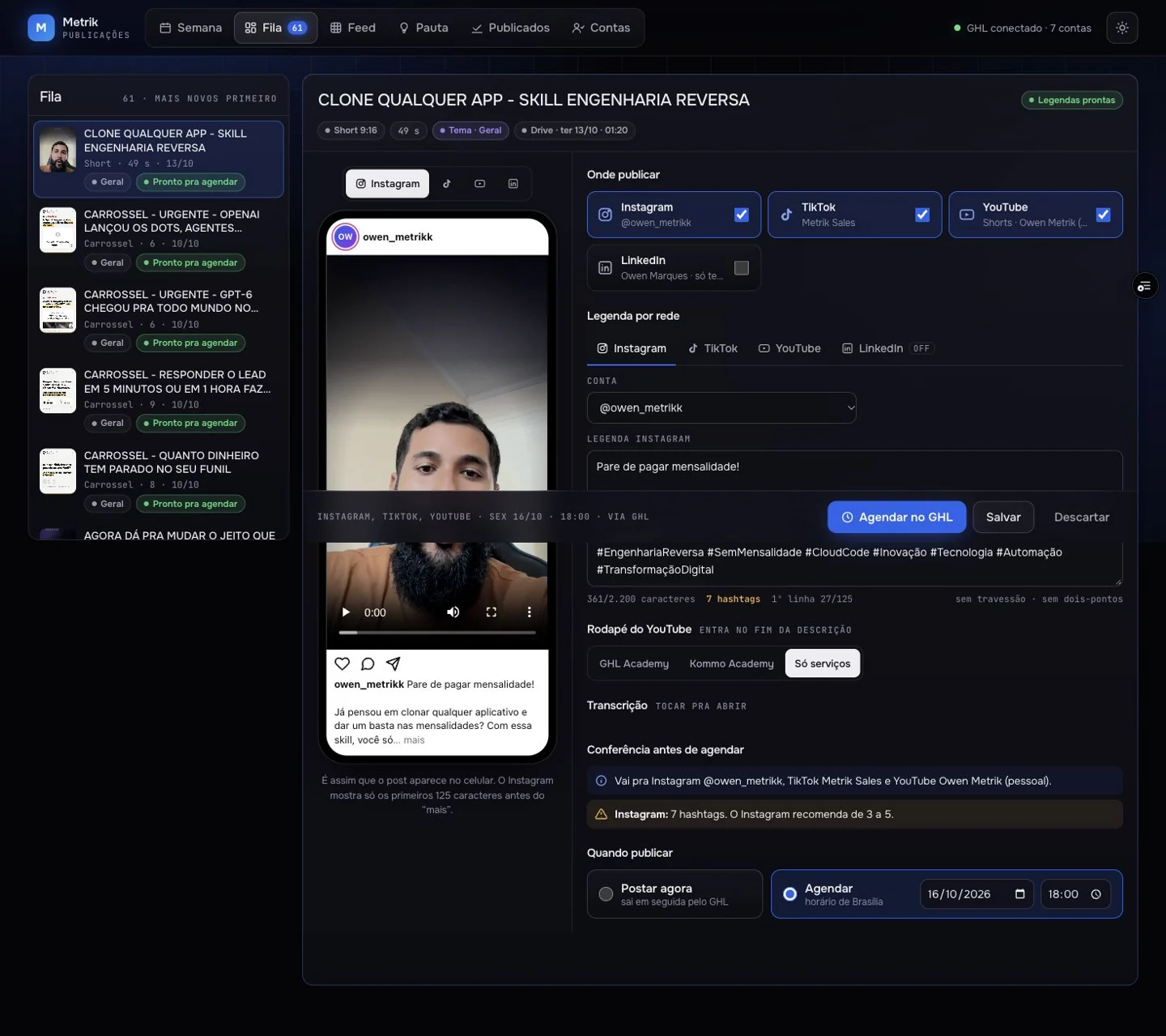Switch phone preview to TikTok icon
The height and width of the screenshot is (1036, 1166).
[x=447, y=184]
